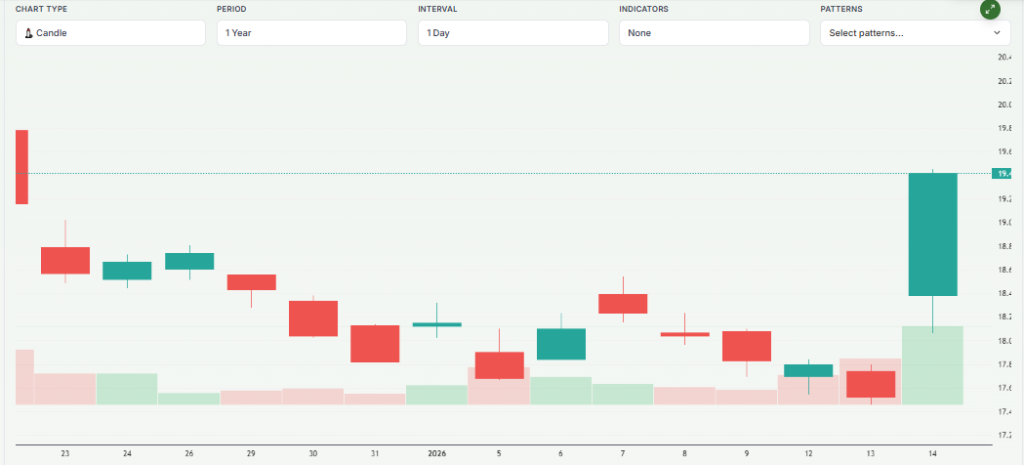Open the Chart Type Candle dropdown
This screenshot has height=465, width=1024.
[110, 33]
